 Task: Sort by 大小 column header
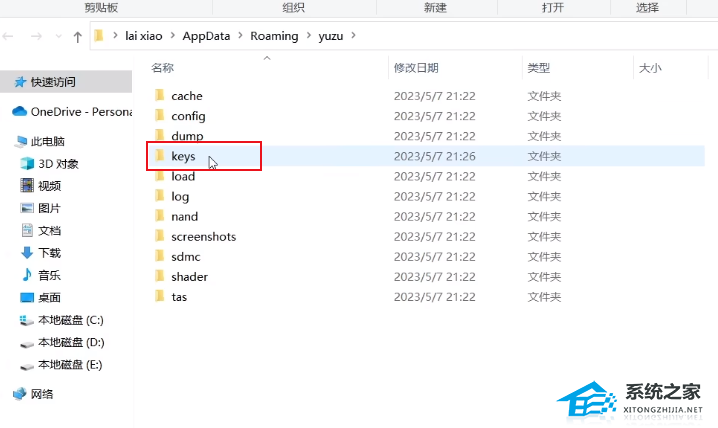[650, 68]
